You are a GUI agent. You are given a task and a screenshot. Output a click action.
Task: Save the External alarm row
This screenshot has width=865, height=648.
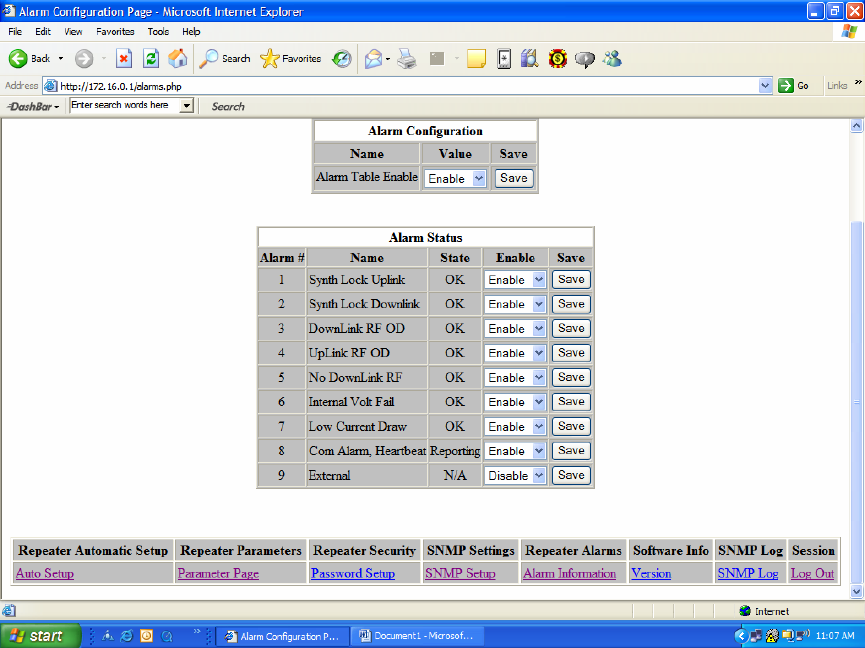[x=571, y=475]
